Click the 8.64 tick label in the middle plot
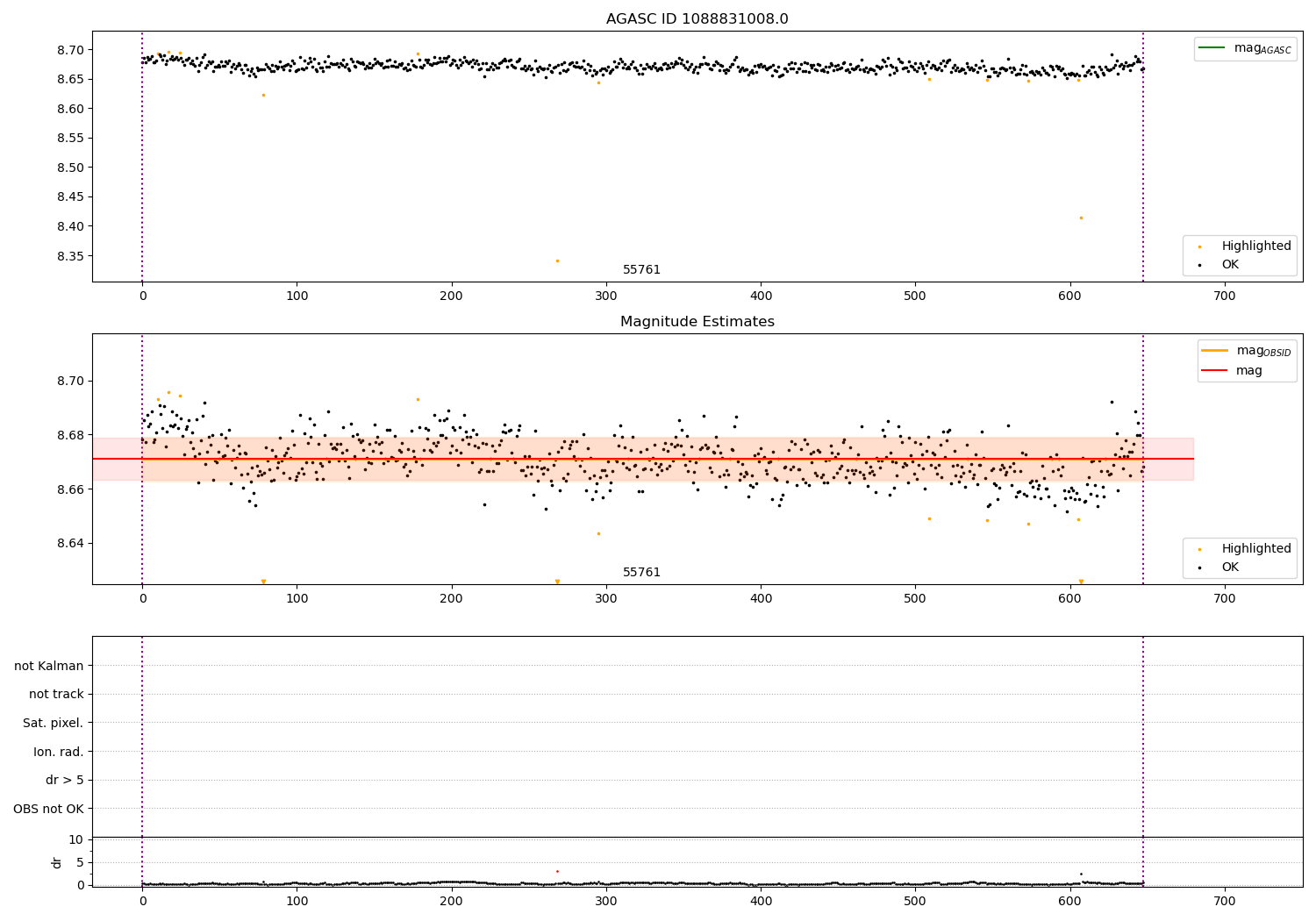1316x921 pixels. pyautogui.click(x=69, y=543)
